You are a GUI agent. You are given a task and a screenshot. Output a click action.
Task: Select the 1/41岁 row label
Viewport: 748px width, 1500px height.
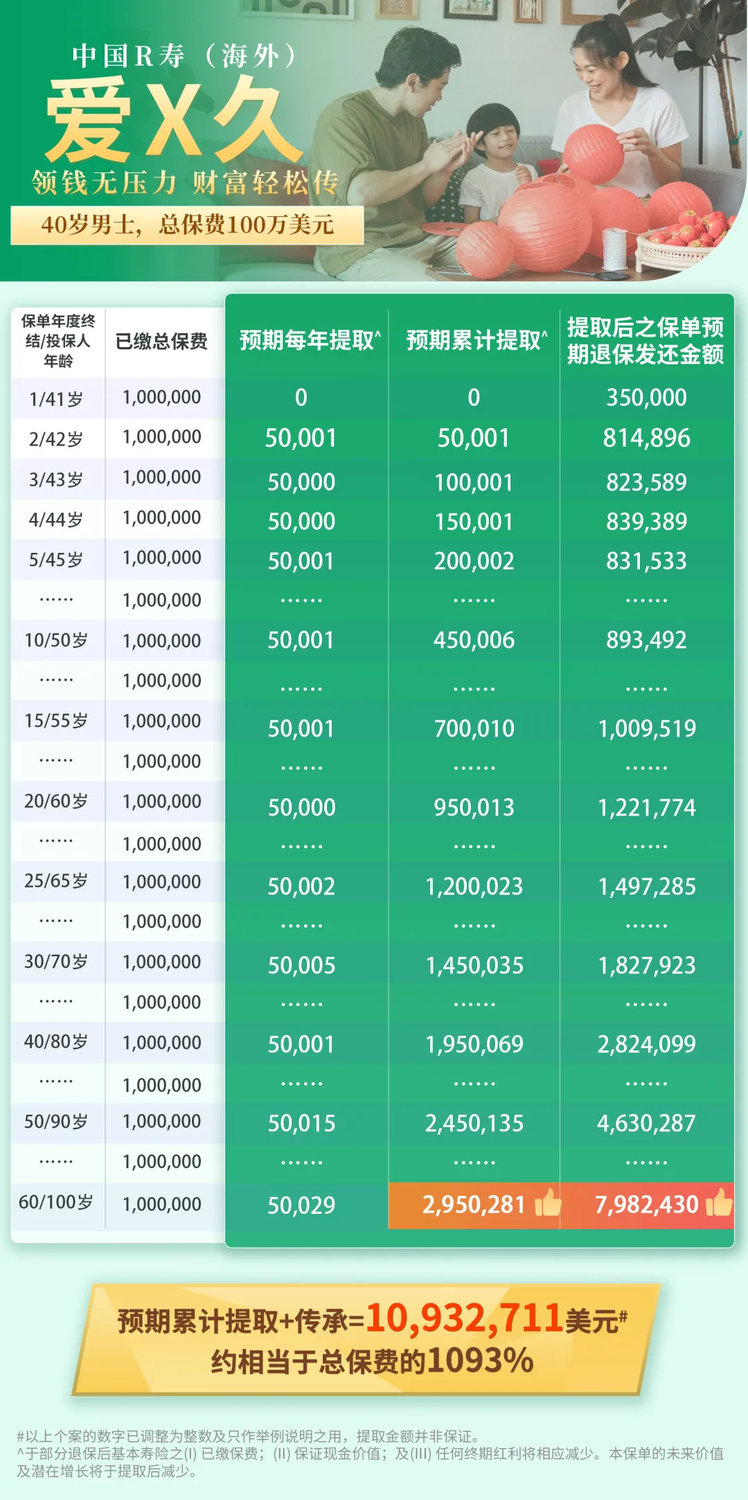(x=57, y=399)
